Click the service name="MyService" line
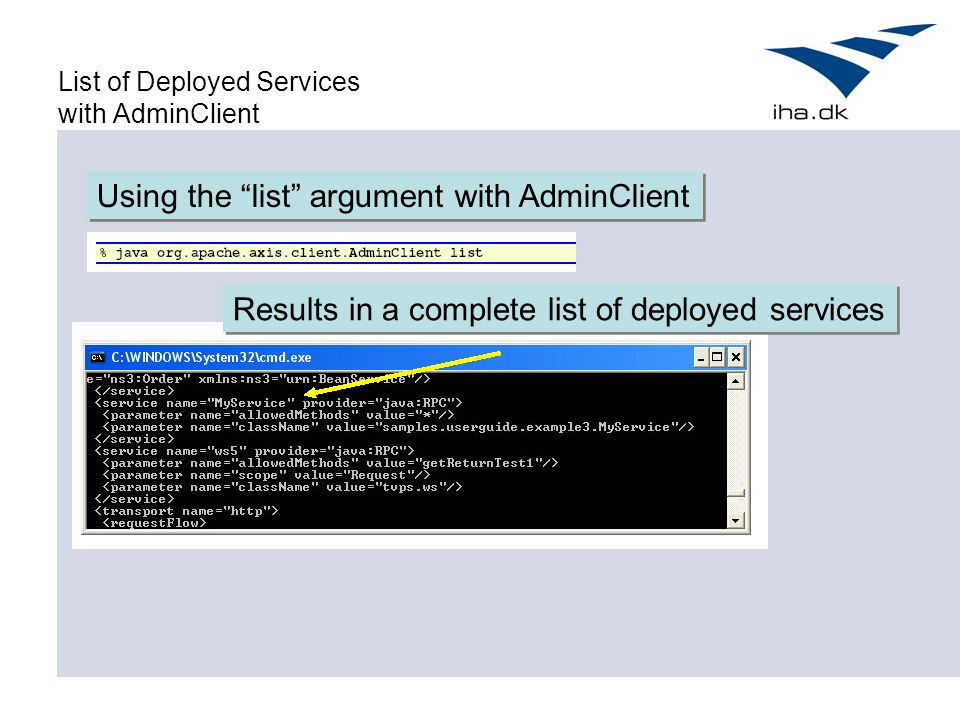Viewport: 960px width, 720px height. tap(278, 403)
